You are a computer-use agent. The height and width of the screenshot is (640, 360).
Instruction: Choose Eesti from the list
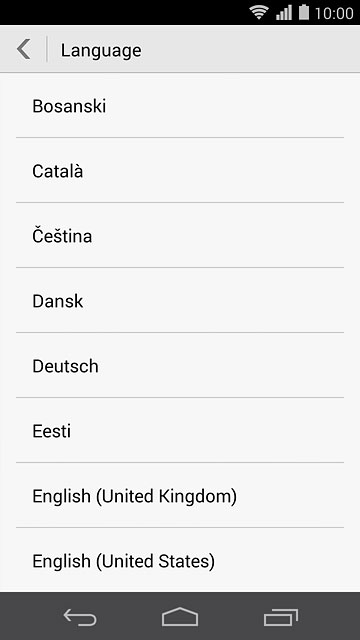pyautogui.click(x=180, y=430)
